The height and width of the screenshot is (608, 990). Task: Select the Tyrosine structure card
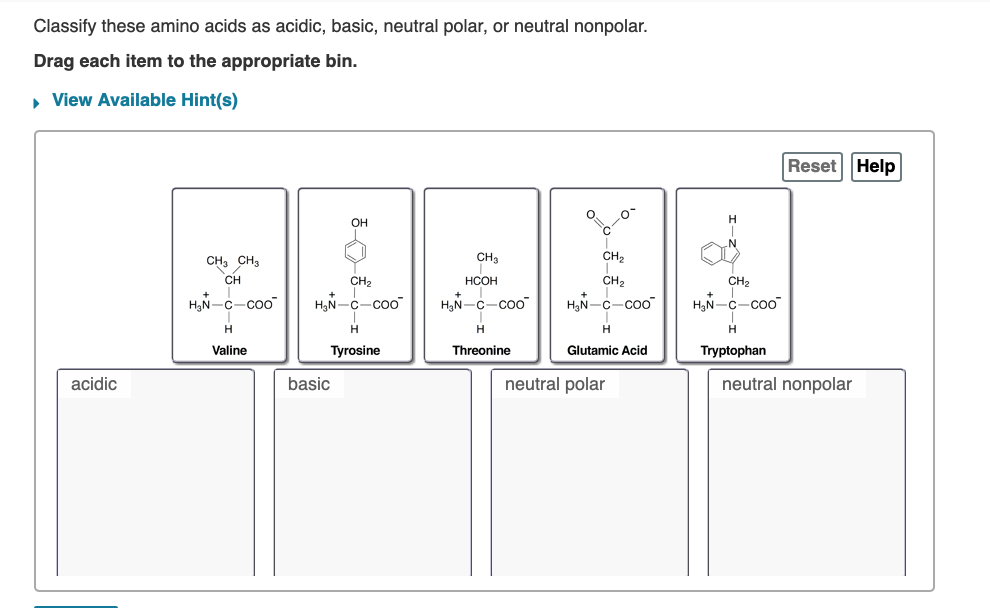[x=355, y=272]
